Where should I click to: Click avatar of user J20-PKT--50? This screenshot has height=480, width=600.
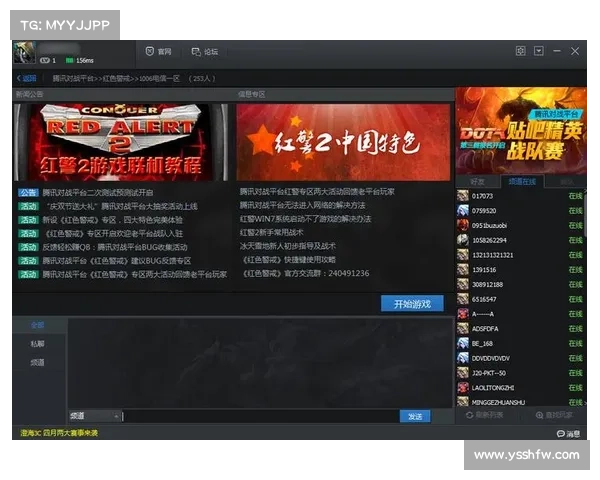click(x=463, y=373)
